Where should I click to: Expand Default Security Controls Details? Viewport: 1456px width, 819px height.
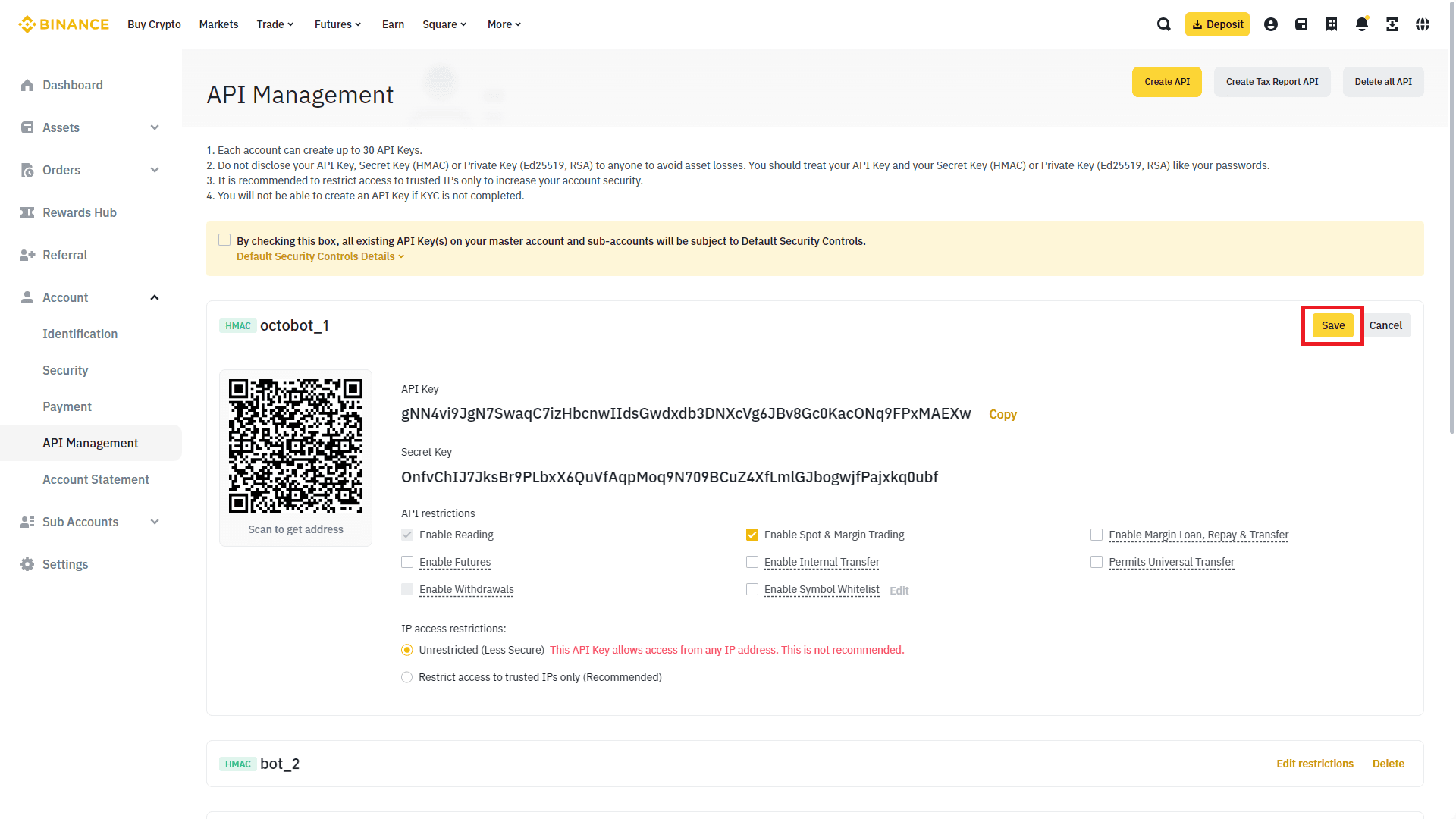click(x=320, y=256)
